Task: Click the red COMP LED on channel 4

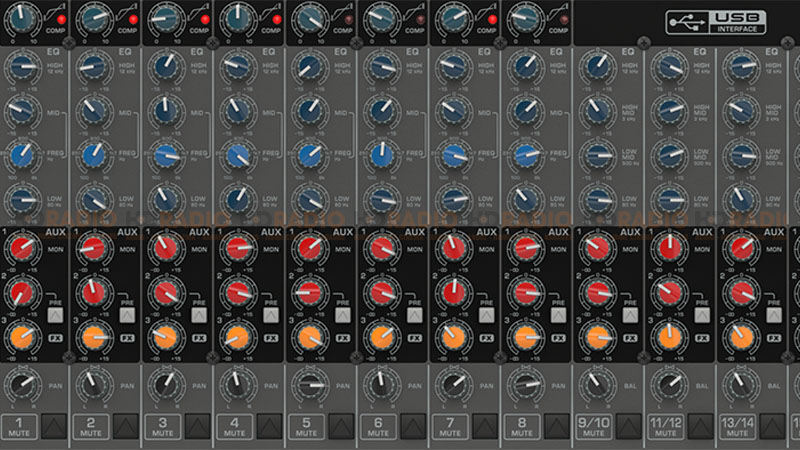Action: 277,20
